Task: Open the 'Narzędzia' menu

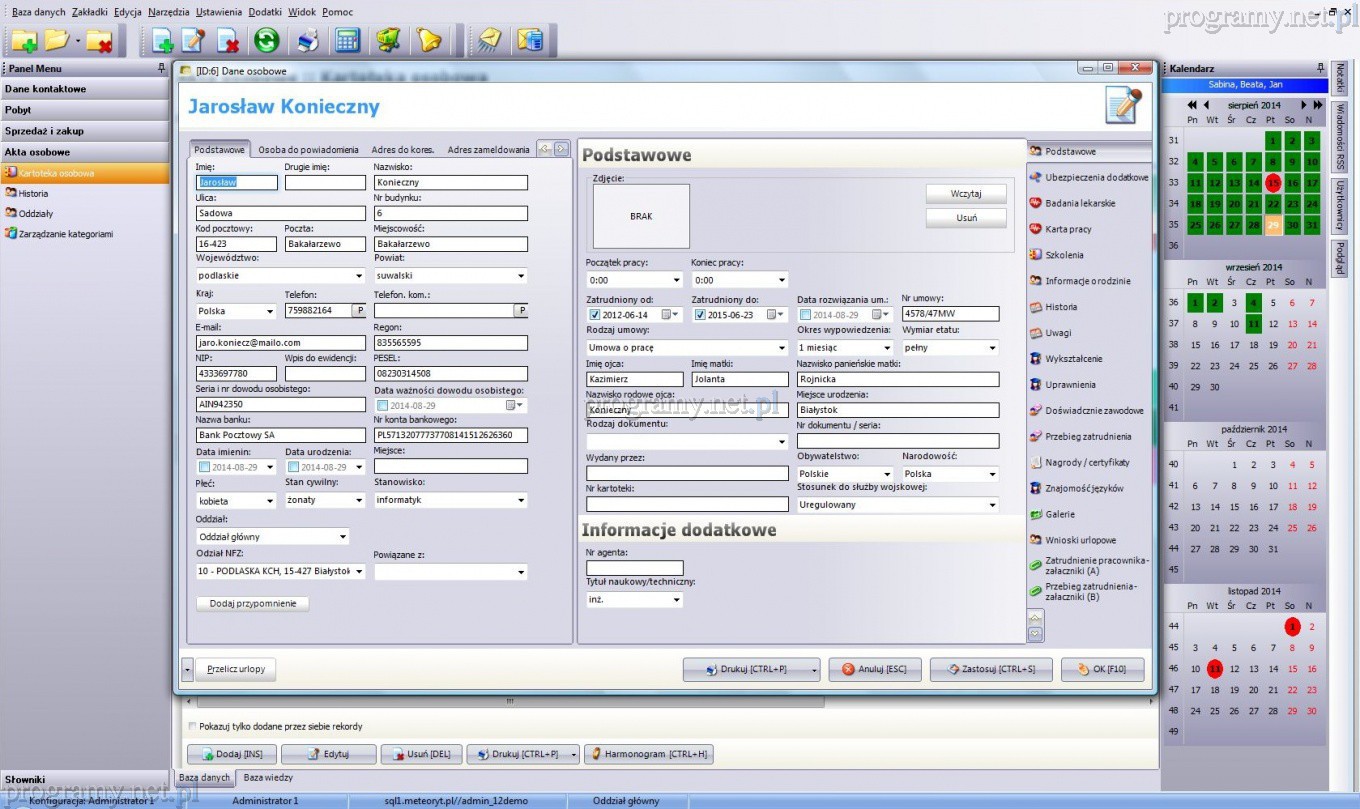Action: (167, 12)
